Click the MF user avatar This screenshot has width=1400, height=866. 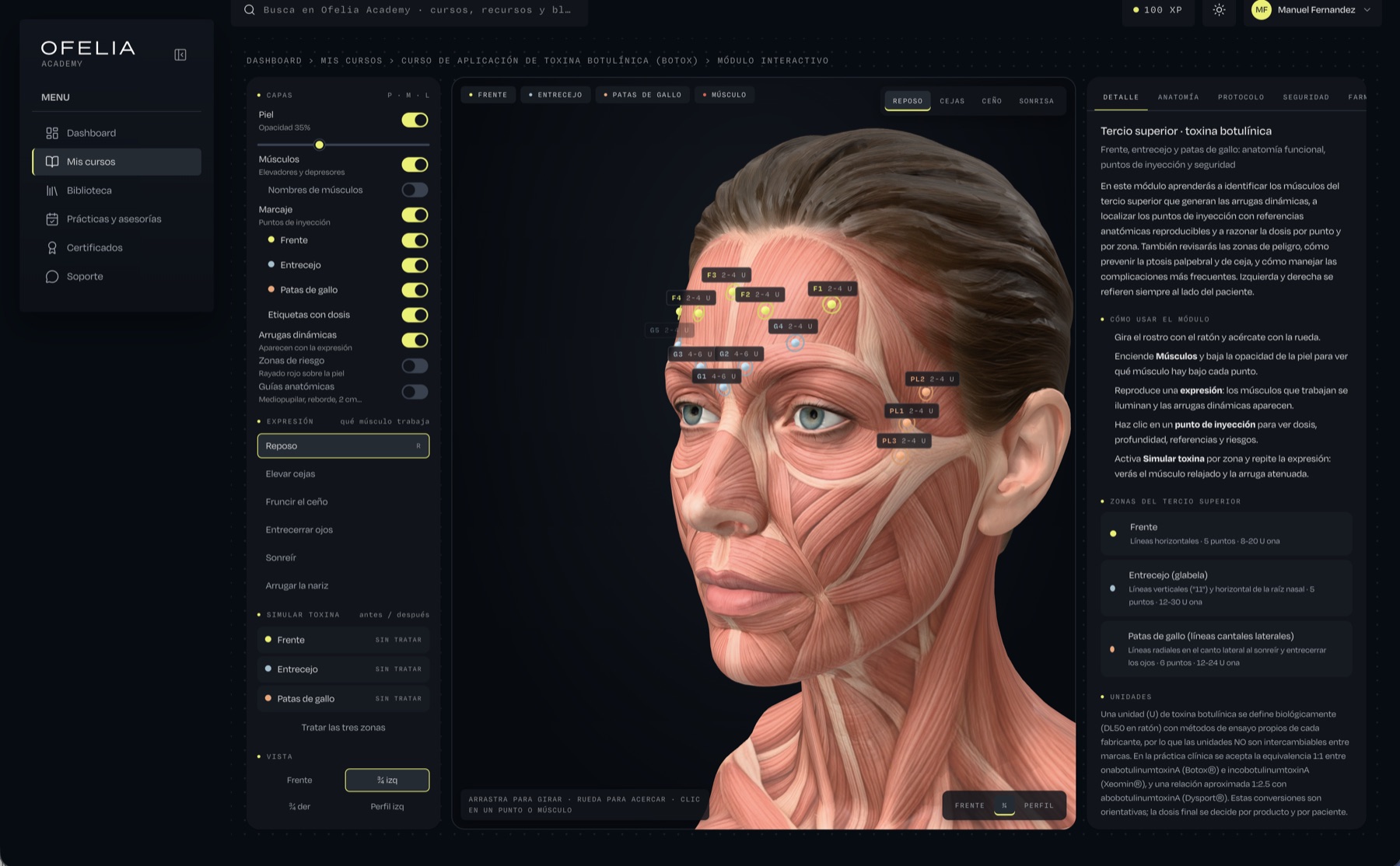click(x=1262, y=10)
